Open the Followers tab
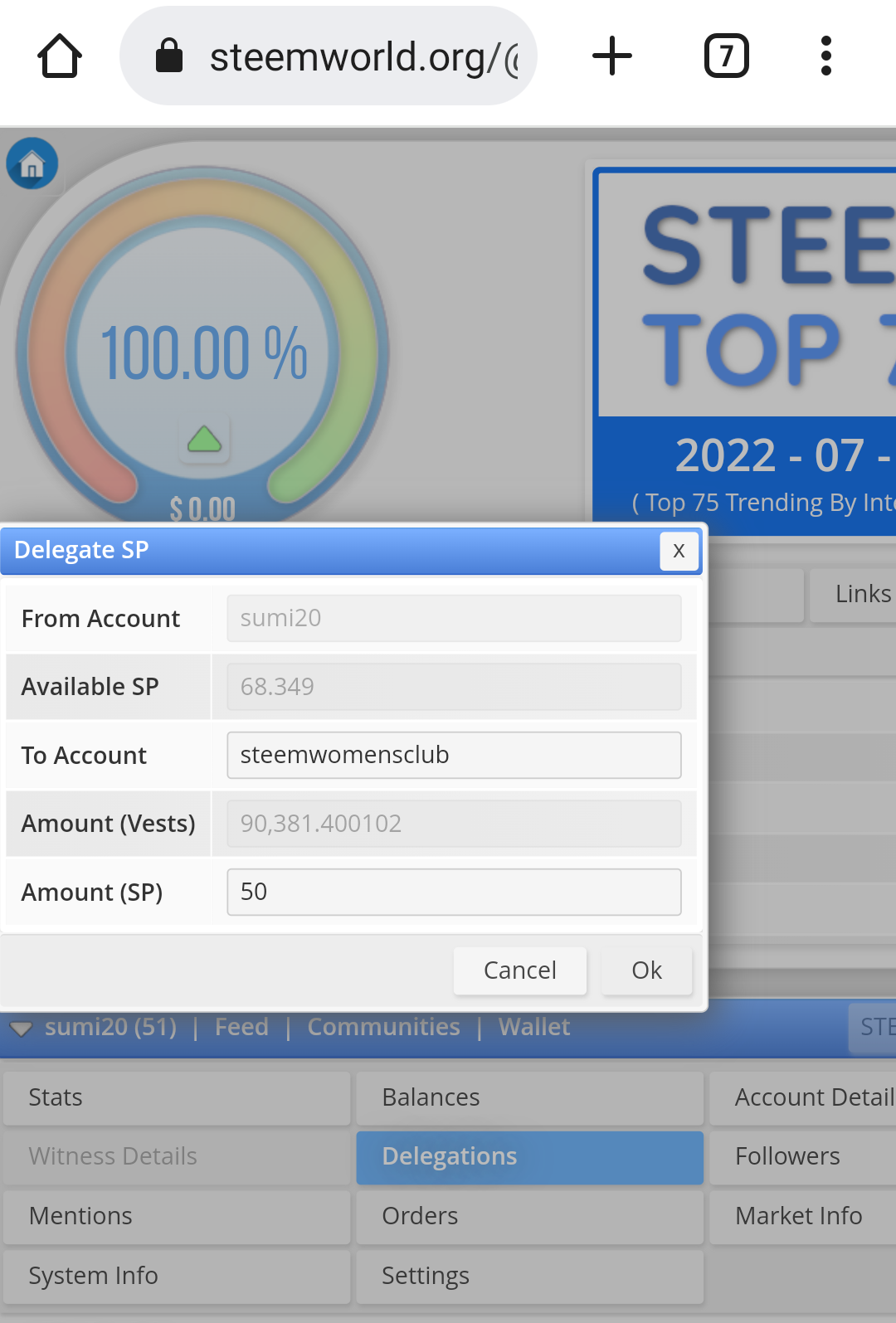The height and width of the screenshot is (1323, 896). (803, 1156)
